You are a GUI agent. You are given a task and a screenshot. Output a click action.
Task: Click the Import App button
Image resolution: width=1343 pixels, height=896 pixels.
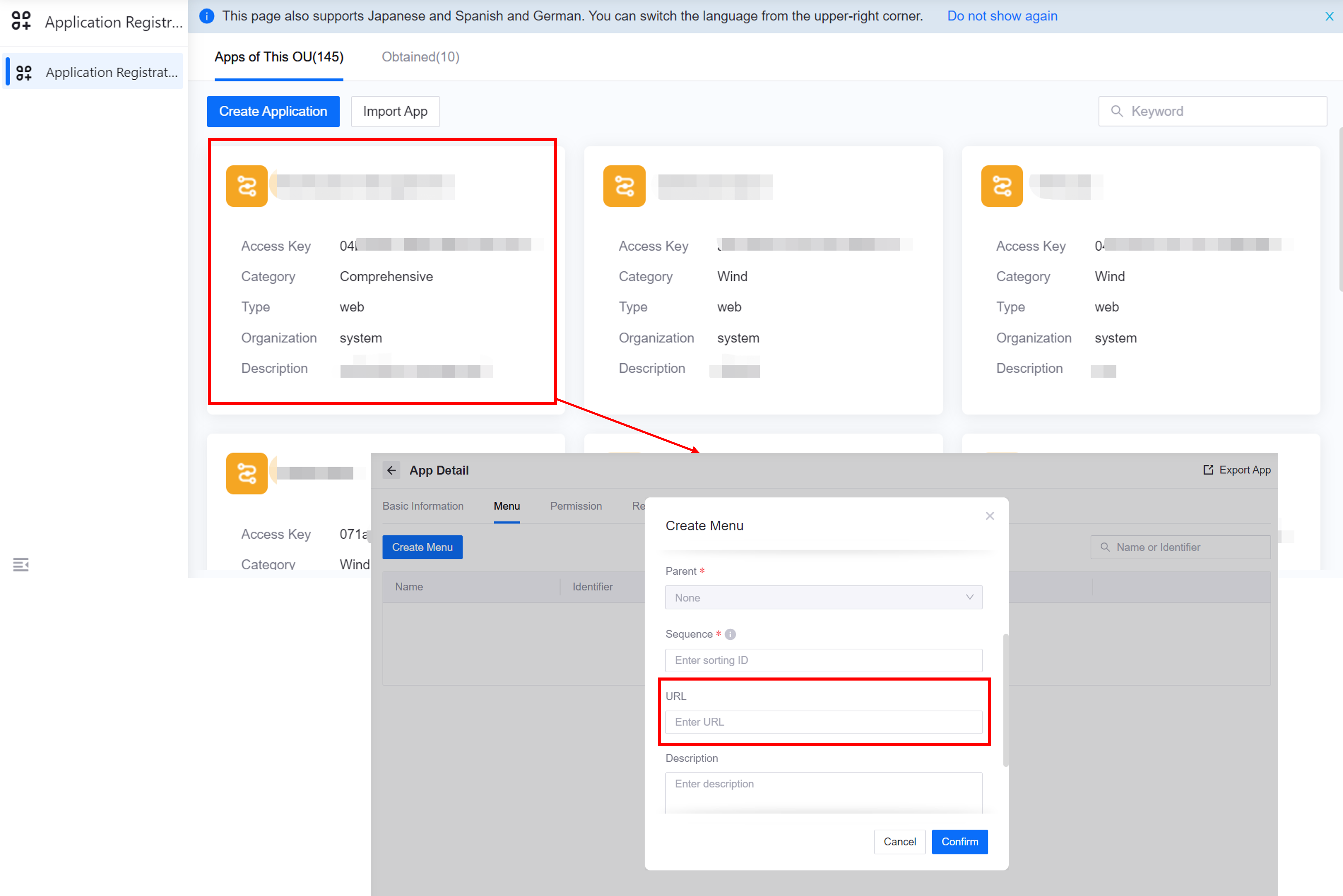(395, 111)
